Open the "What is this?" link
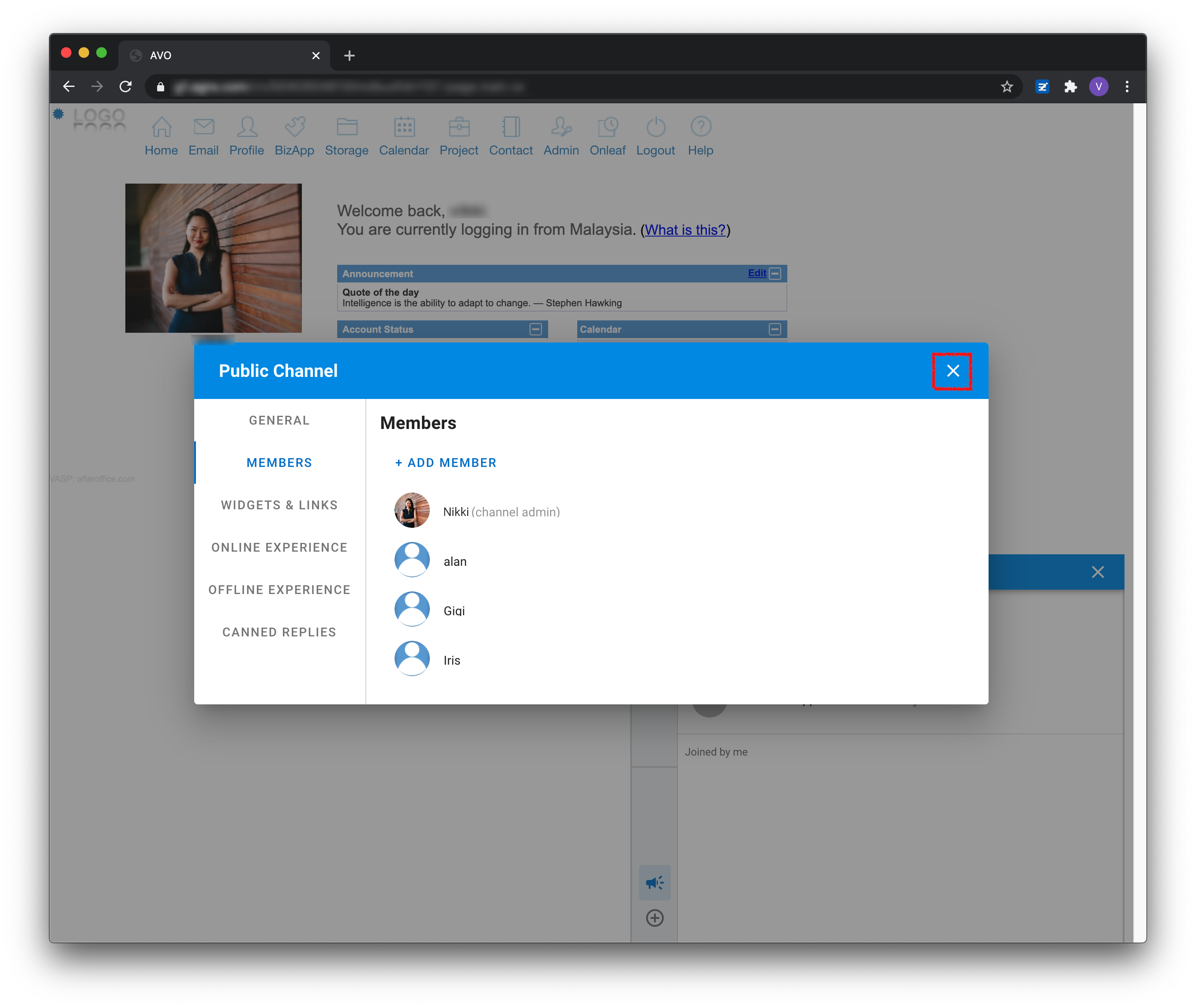 click(x=685, y=230)
